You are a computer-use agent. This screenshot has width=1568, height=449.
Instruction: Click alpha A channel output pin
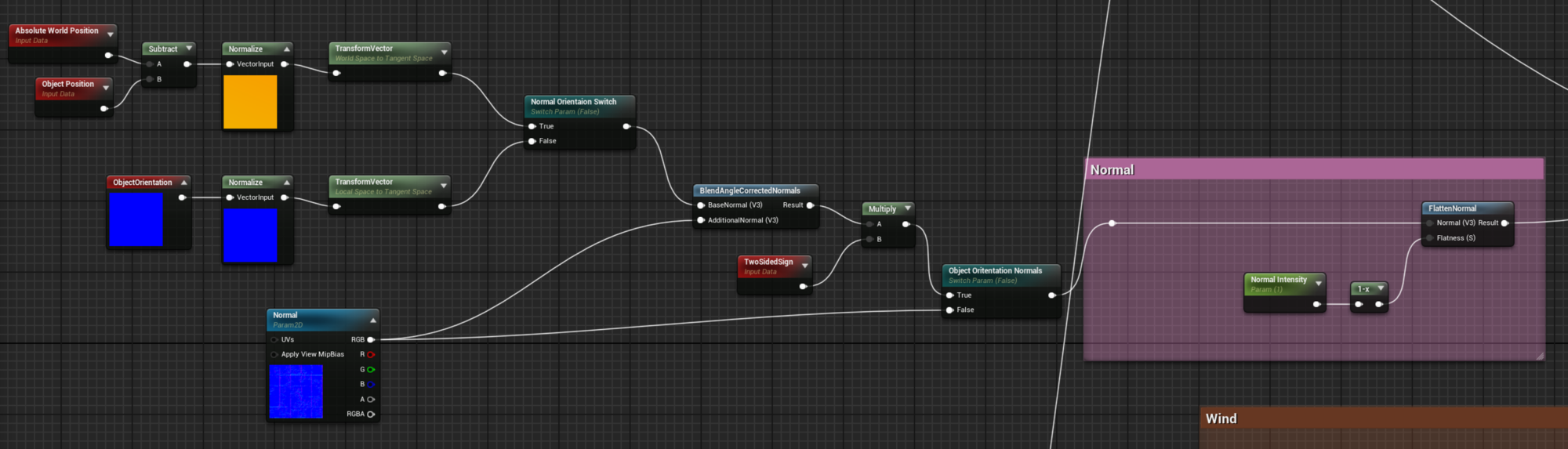pyautogui.click(x=371, y=400)
